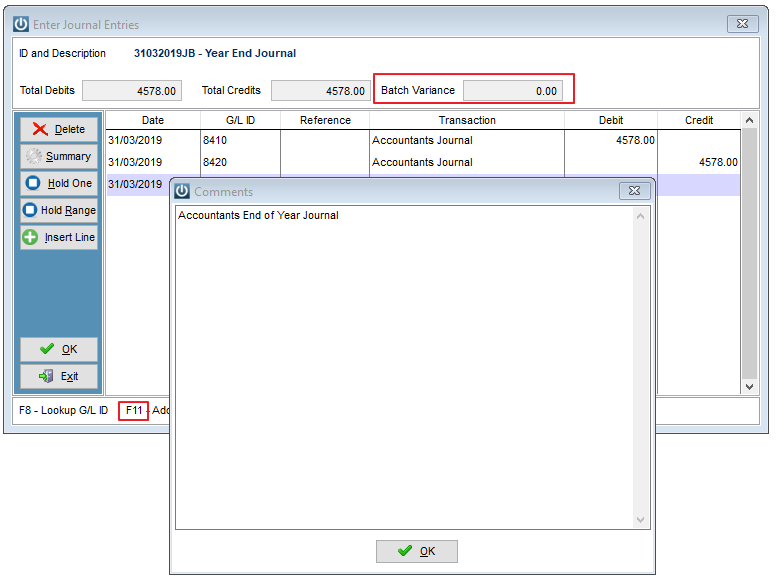Click the 4578.00 debit cell for 8410

611,140
